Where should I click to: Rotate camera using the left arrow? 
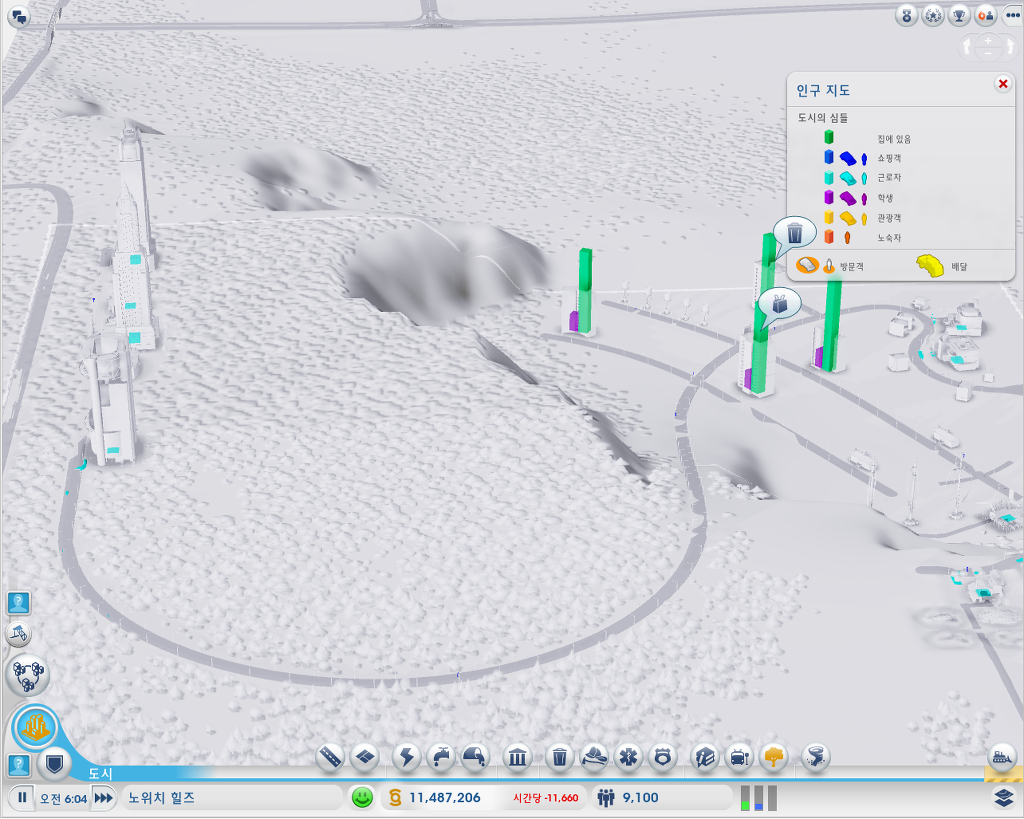point(967,48)
